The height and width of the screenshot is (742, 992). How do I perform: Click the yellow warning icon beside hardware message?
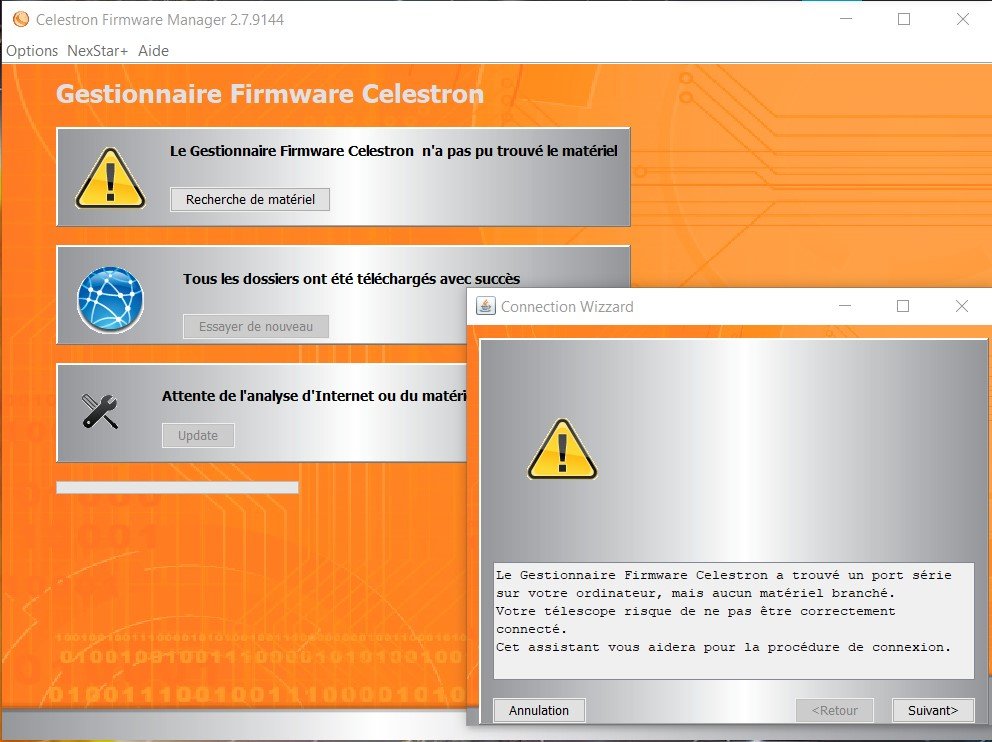pyautogui.click(x=110, y=178)
